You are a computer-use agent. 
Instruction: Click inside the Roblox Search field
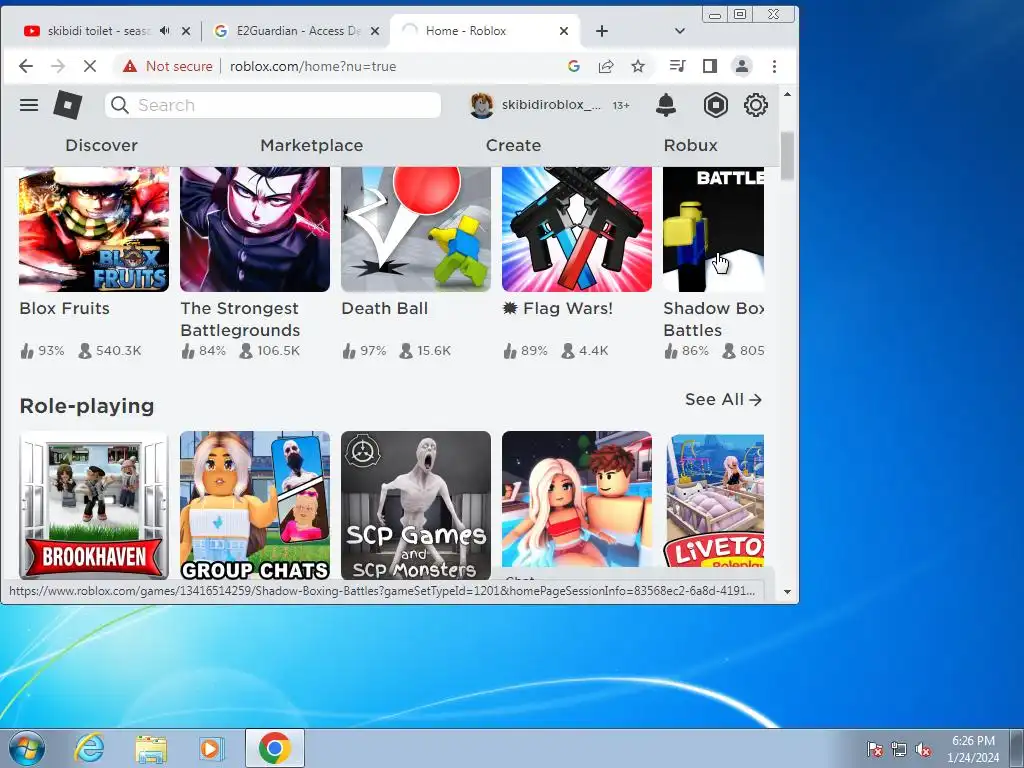pyautogui.click(x=274, y=105)
